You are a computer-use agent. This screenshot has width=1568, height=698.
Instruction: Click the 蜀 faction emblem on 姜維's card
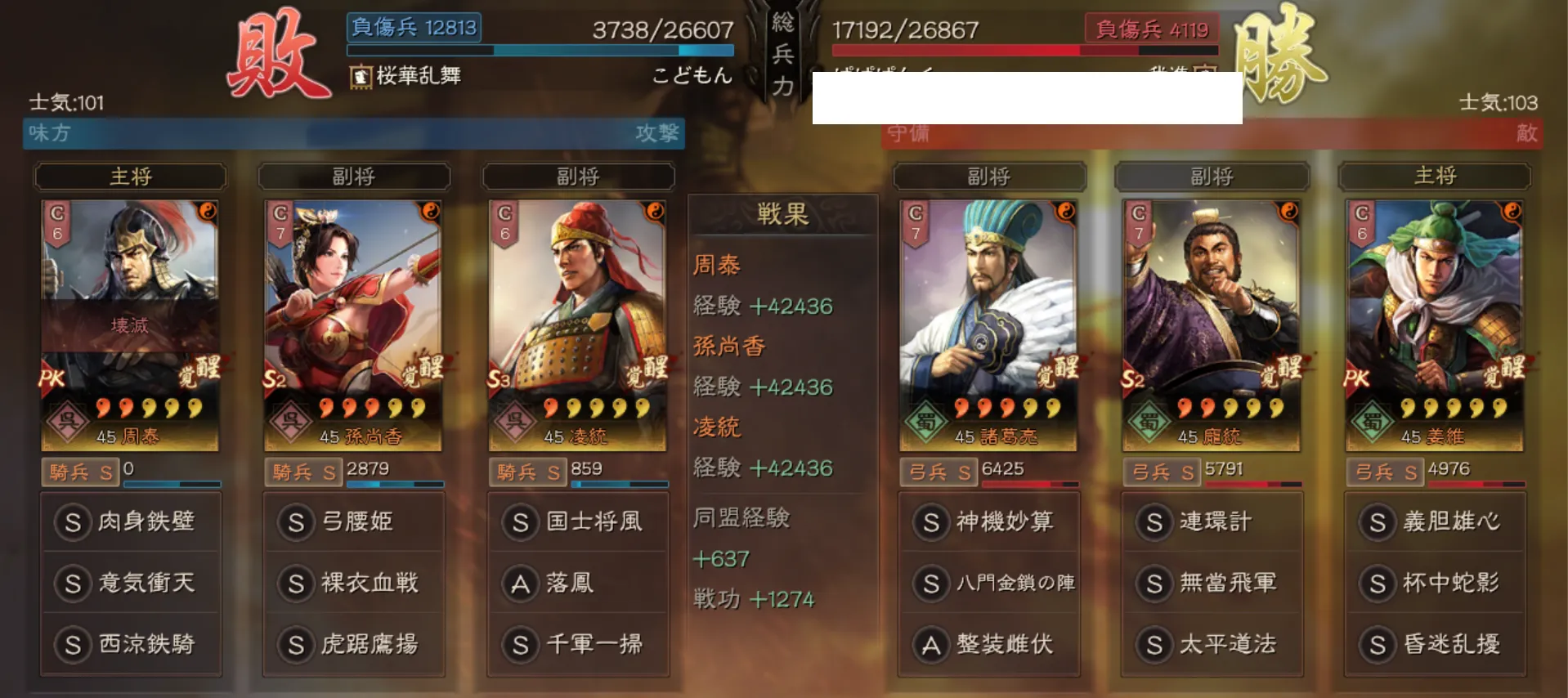(1373, 422)
